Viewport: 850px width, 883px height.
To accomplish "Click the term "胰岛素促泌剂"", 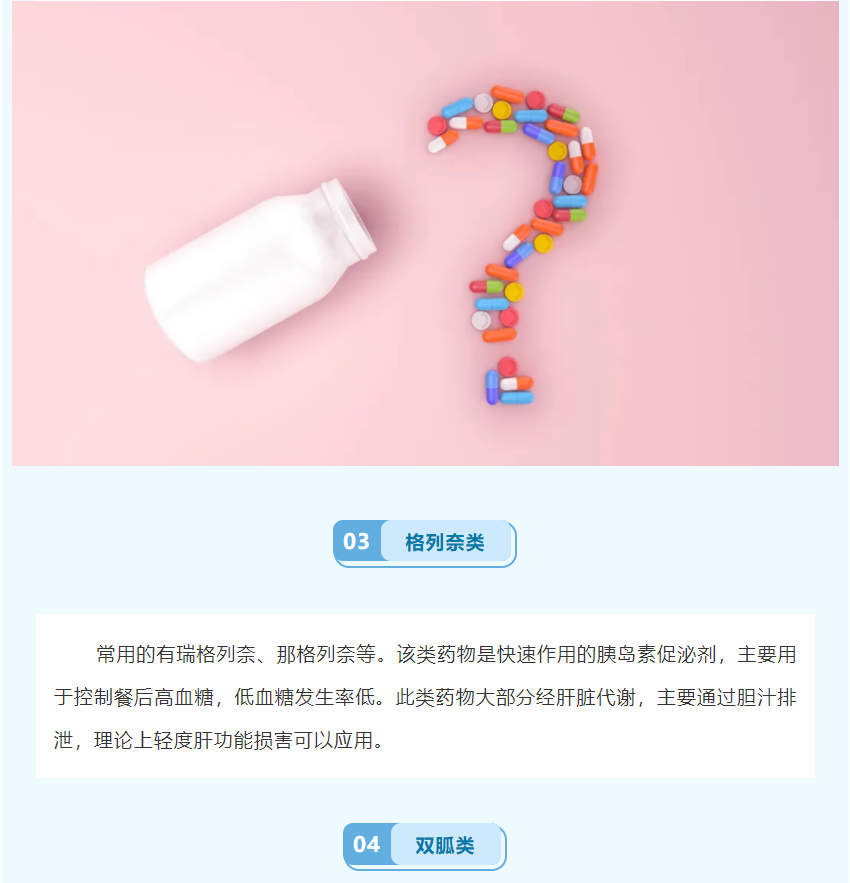I will pos(656,654).
